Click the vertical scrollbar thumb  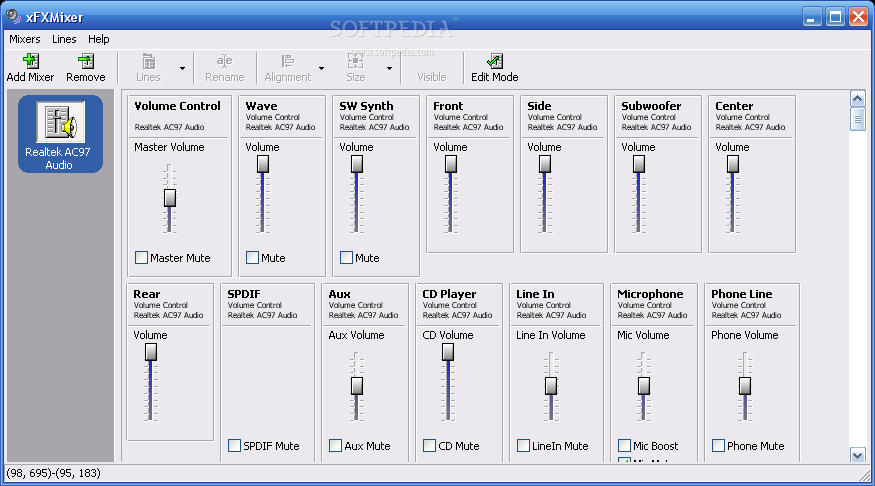pyautogui.click(x=858, y=119)
